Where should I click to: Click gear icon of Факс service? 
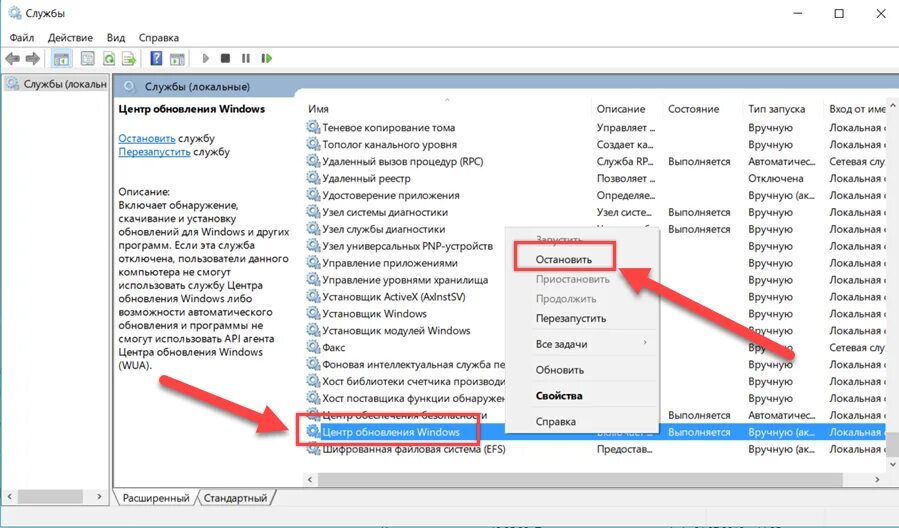[313, 347]
